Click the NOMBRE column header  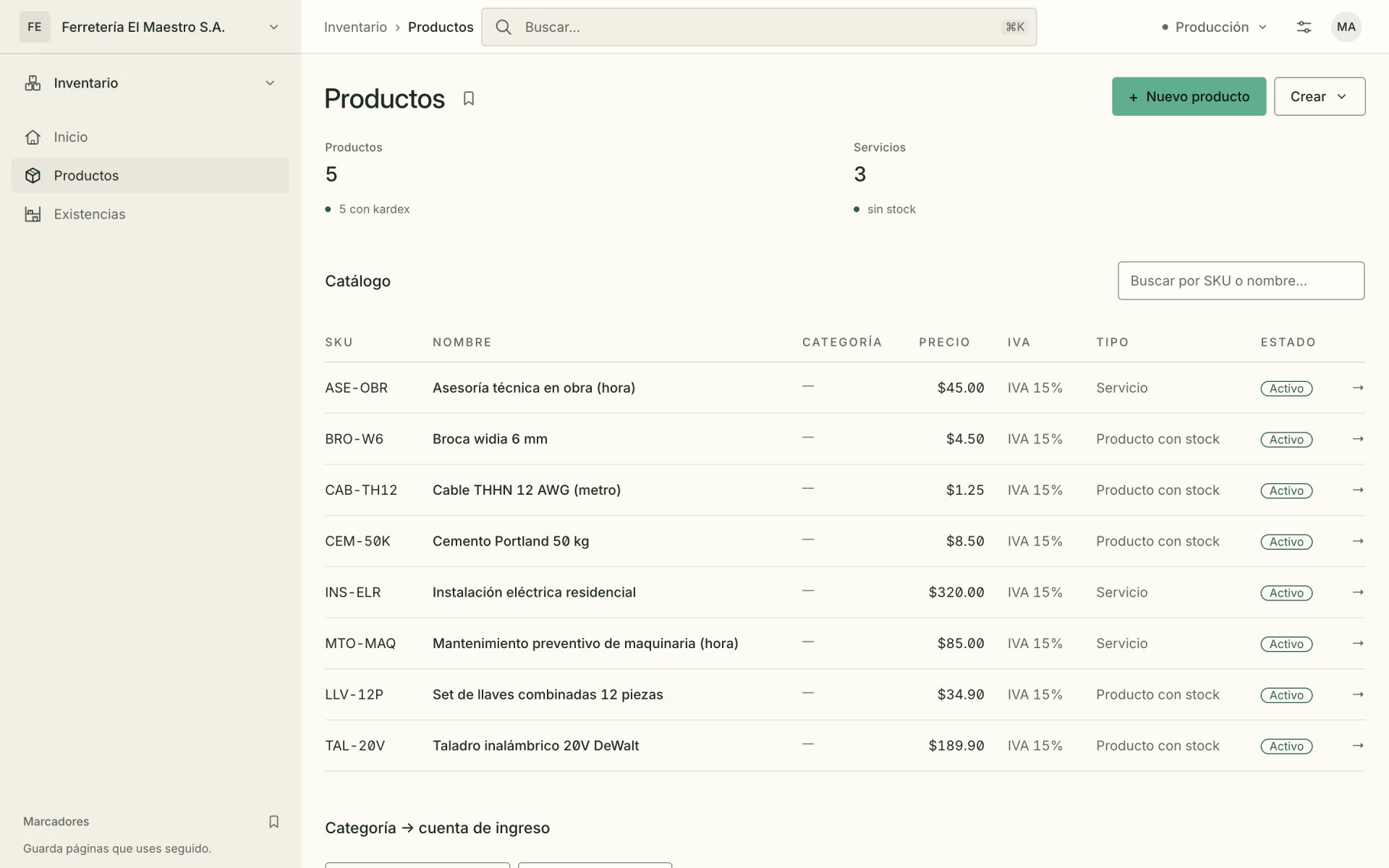pos(462,342)
